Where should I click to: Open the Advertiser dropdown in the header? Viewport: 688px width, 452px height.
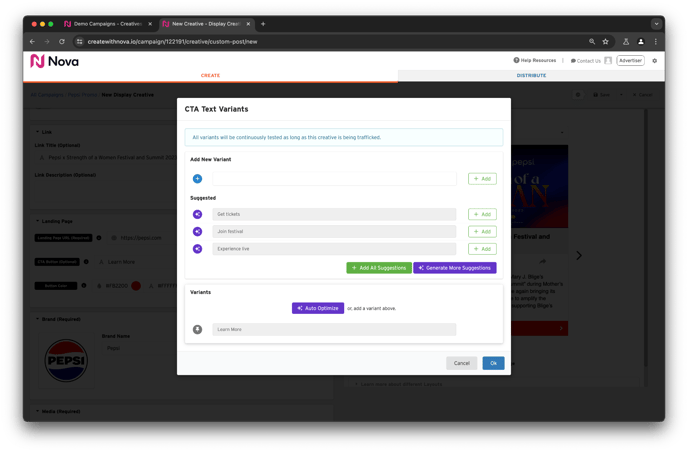[x=630, y=61]
